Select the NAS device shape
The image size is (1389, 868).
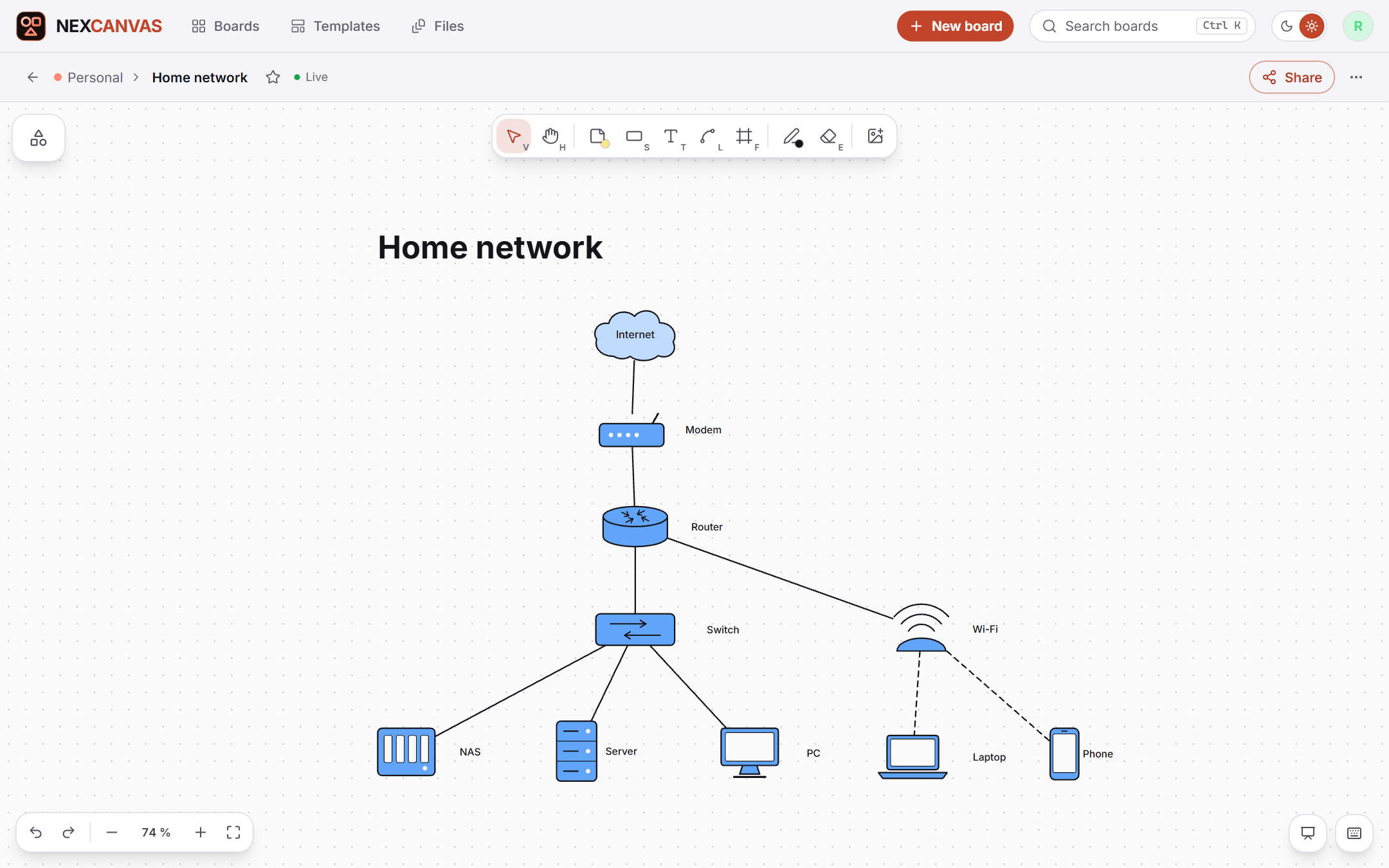tap(406, 752)
